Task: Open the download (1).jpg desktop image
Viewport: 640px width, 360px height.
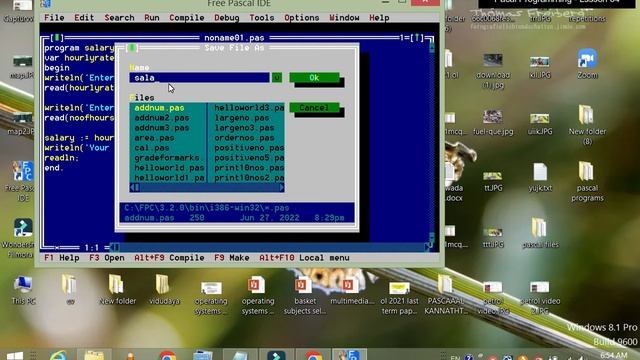Action: click(x=493, y=70)
